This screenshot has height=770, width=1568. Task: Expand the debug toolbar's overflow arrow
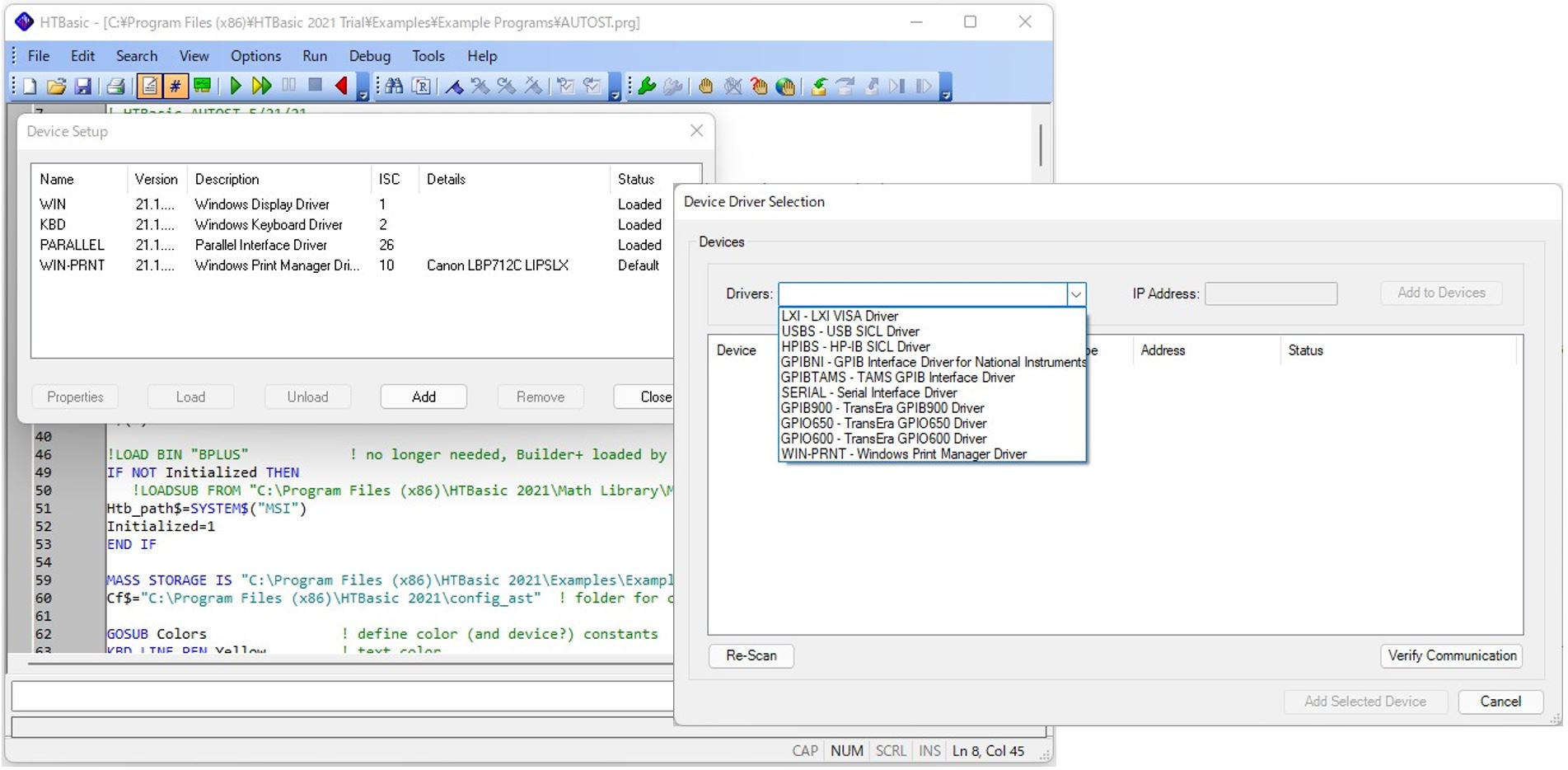946,87
